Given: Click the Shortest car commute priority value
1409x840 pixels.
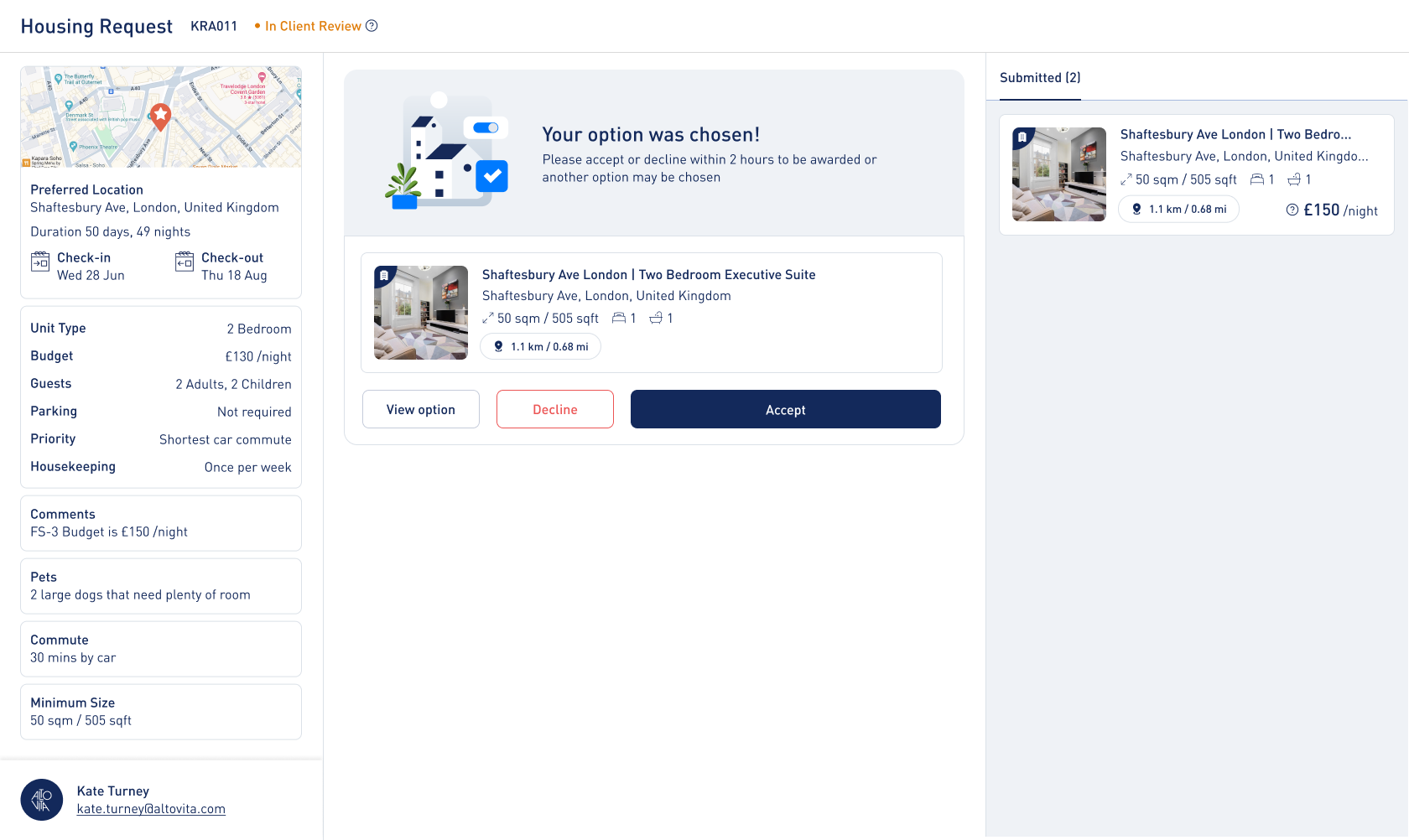Looking at the screenshot, I should coord(226,440).
